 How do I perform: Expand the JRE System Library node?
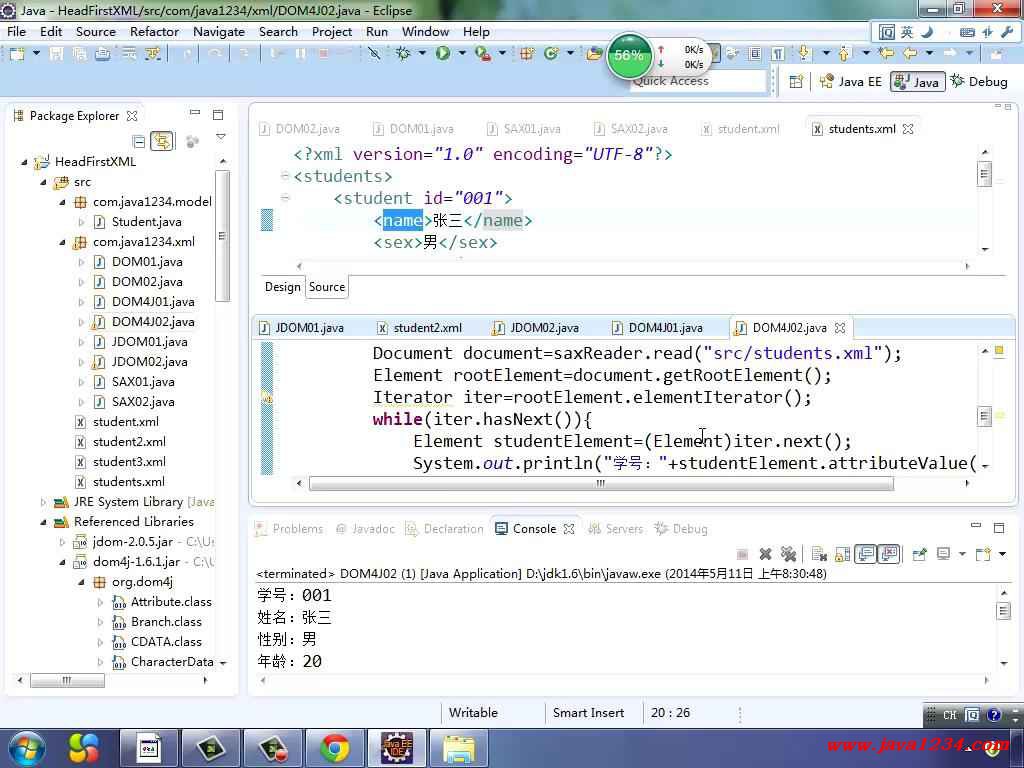click(43, 502)
